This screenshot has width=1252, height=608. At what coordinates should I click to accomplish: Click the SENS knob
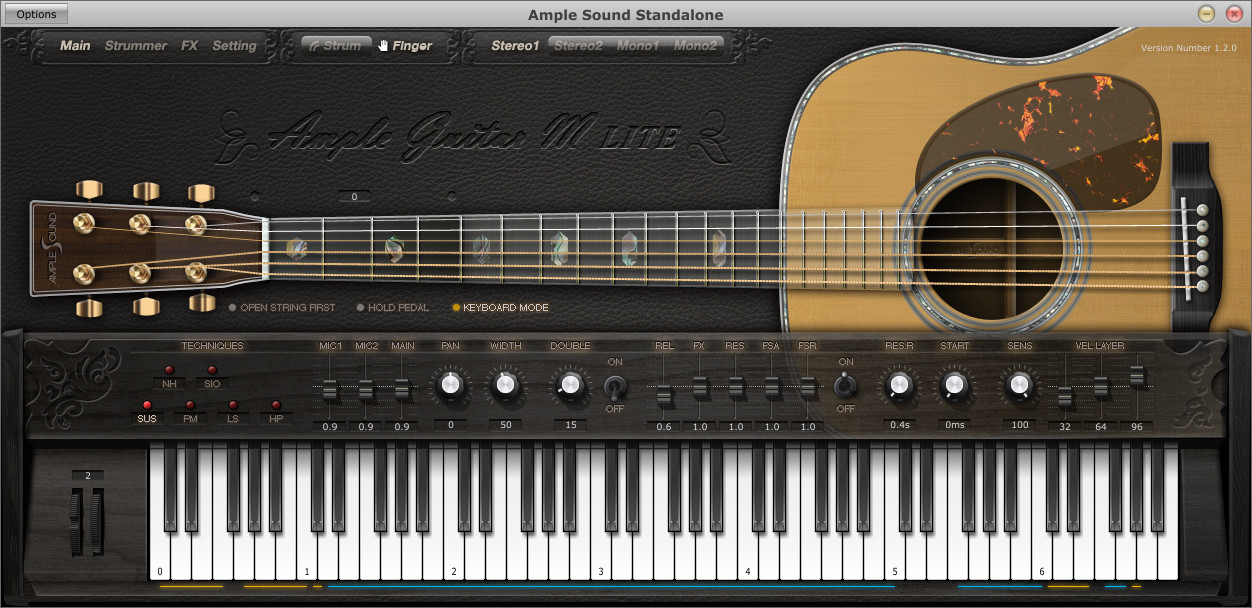[1019, 384]
